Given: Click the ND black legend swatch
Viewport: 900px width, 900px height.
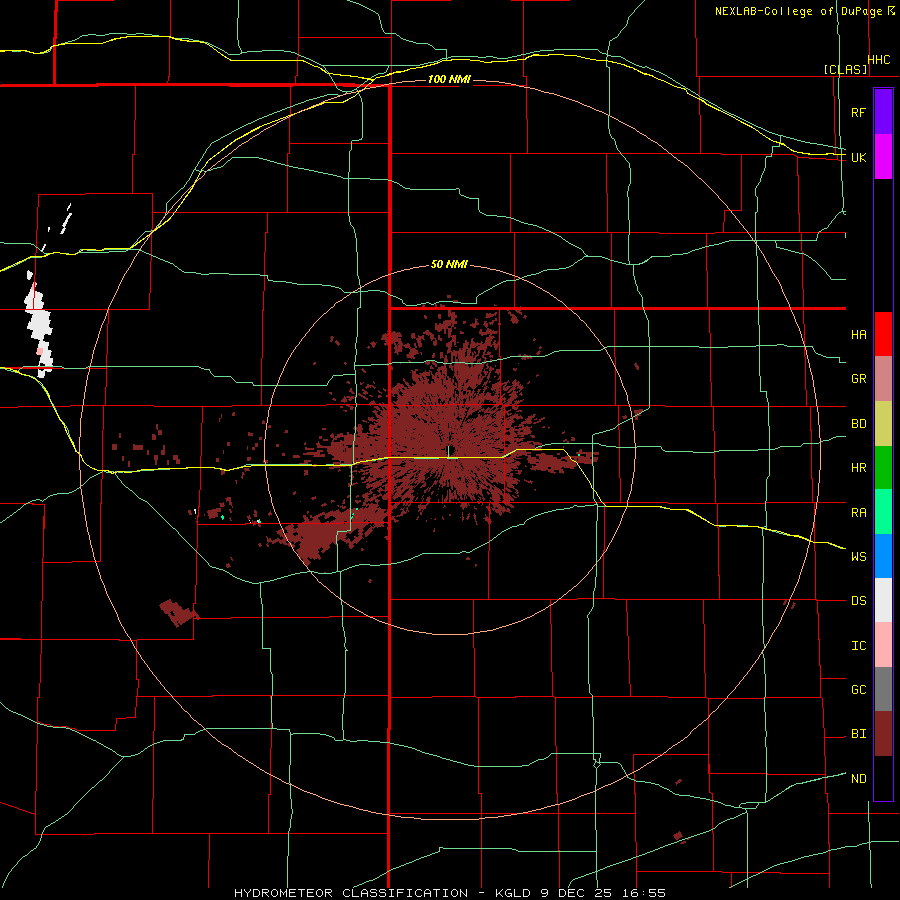Looking at the screenshot, I should coord(883,778).
